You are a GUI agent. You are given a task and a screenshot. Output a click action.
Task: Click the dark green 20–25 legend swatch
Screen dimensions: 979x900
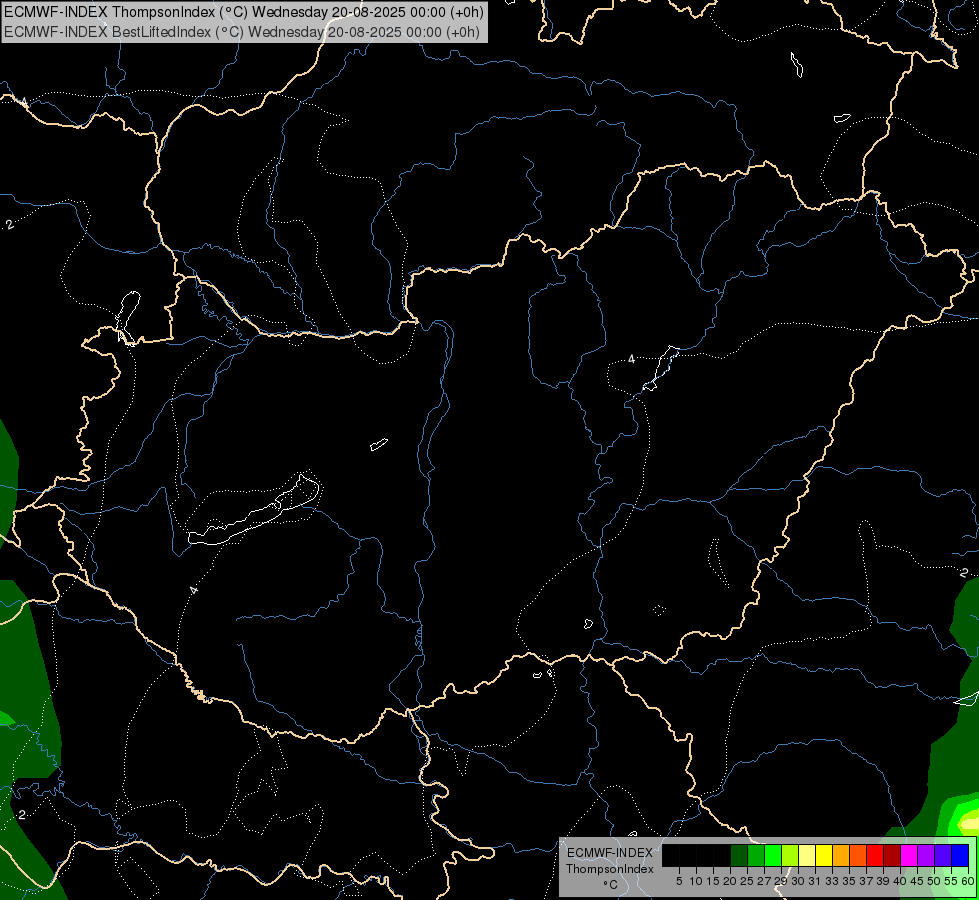(x=739, y=855)
